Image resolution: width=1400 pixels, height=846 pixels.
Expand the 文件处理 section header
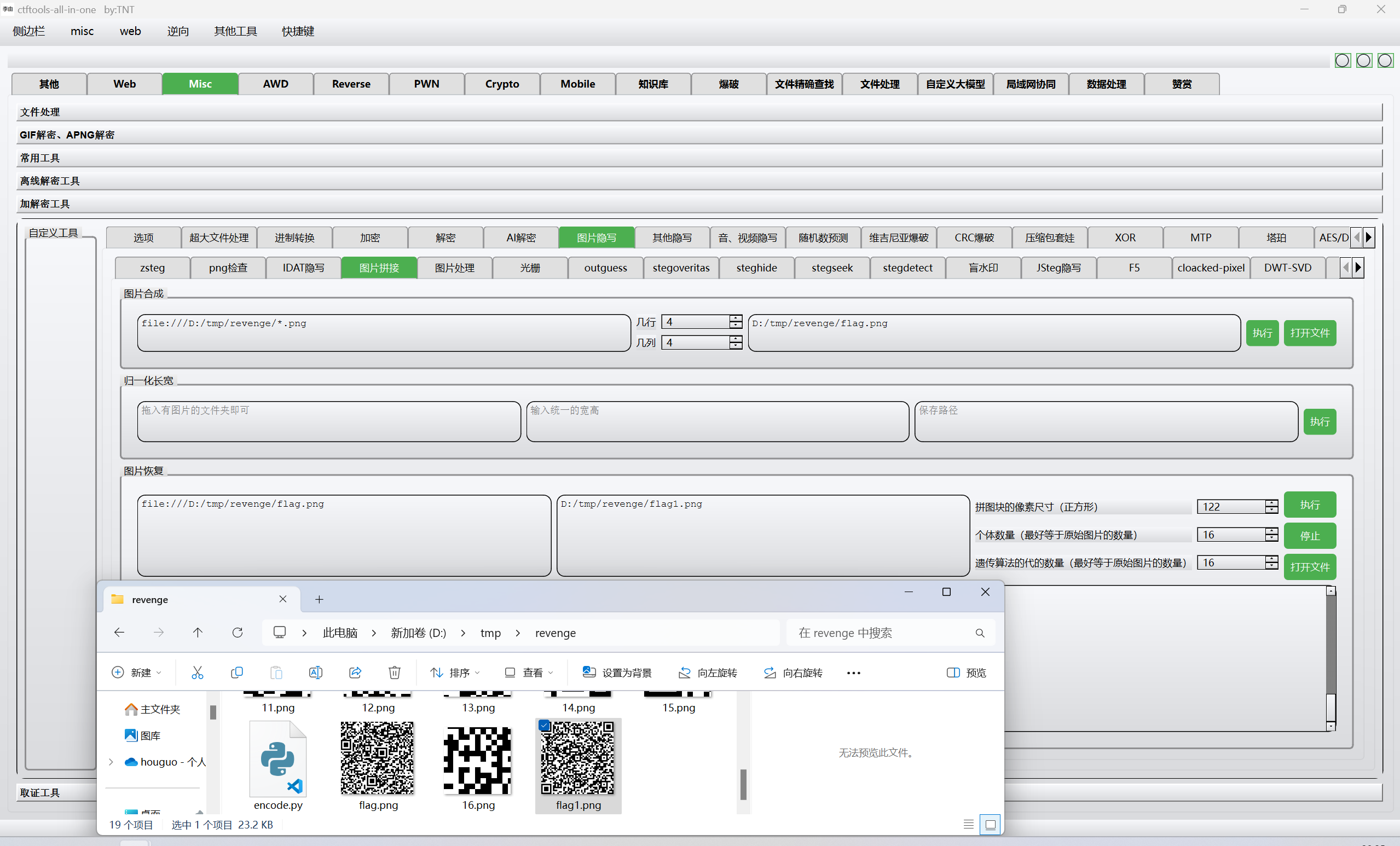699,112
